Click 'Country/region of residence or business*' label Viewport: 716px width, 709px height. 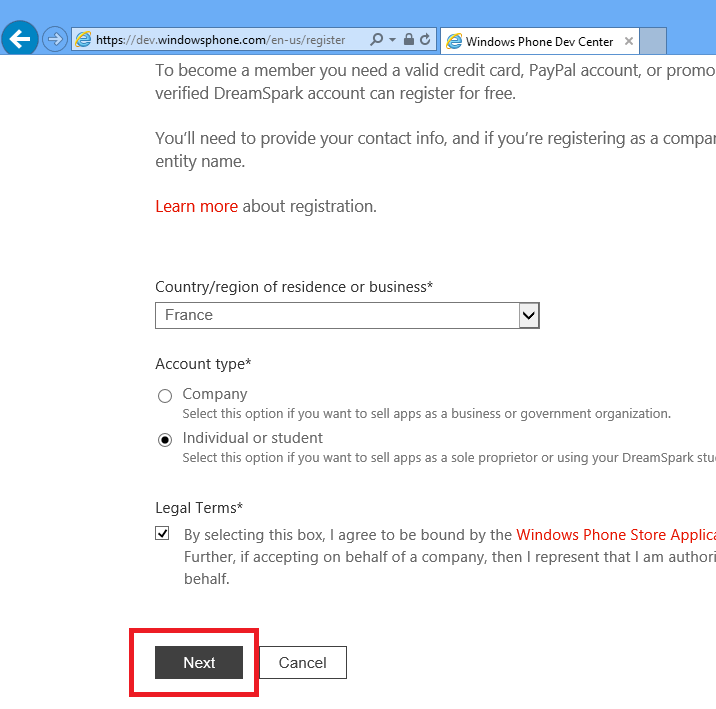[x=294, y=287]
